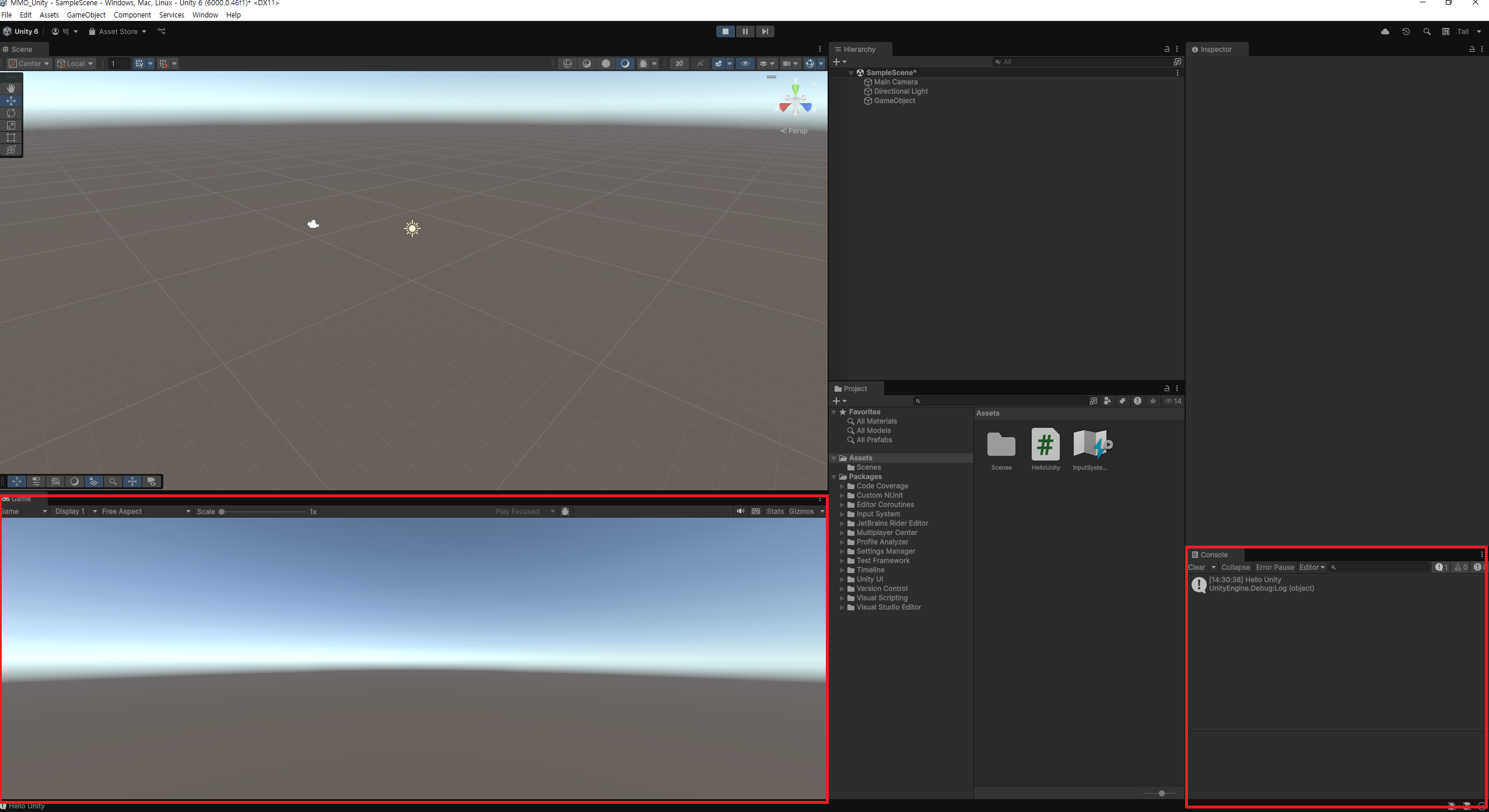
Task: Click the Step frame button
Action: tap(765, 31)
